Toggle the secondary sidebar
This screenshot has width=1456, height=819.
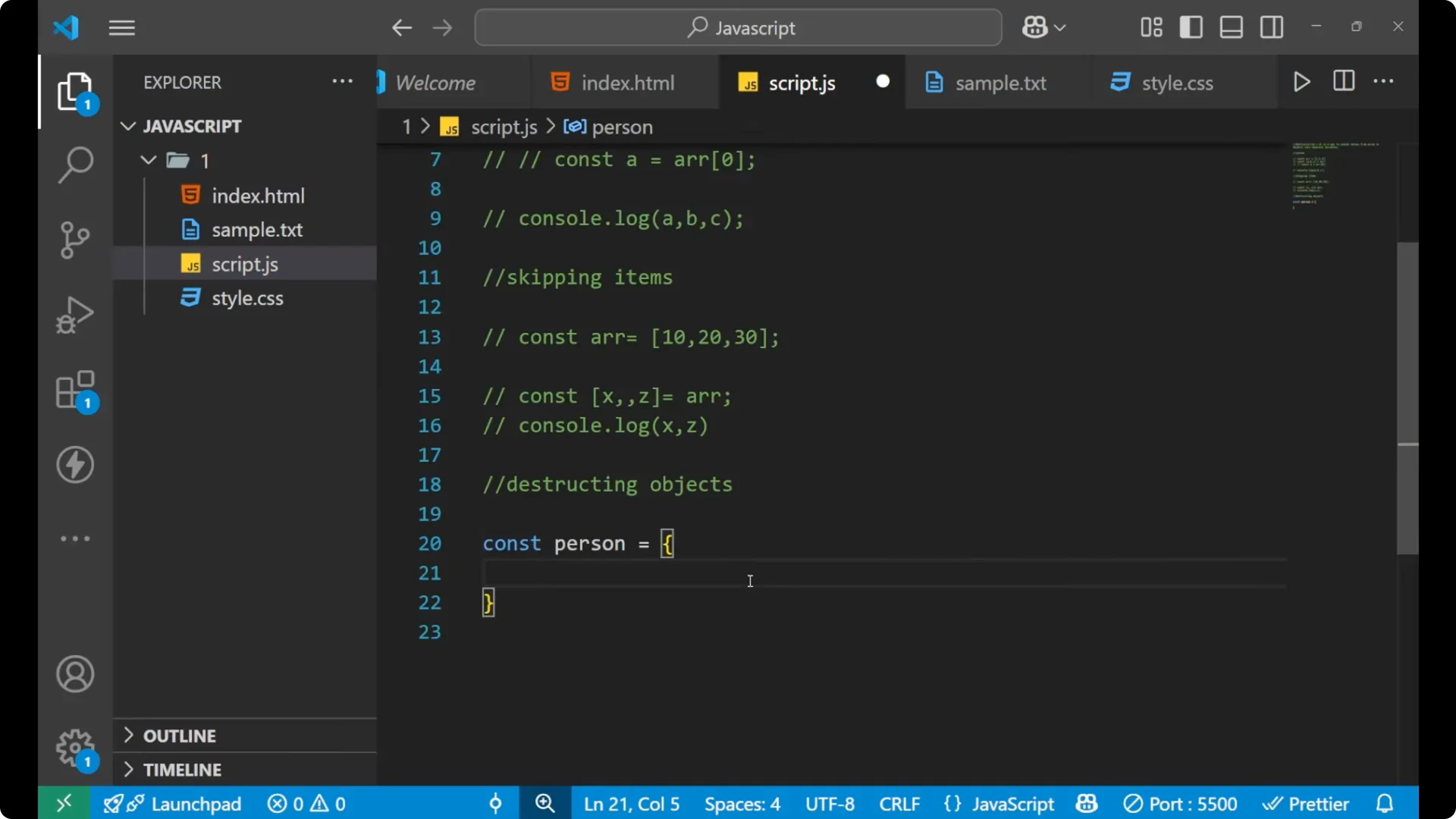coord(1271,27)
